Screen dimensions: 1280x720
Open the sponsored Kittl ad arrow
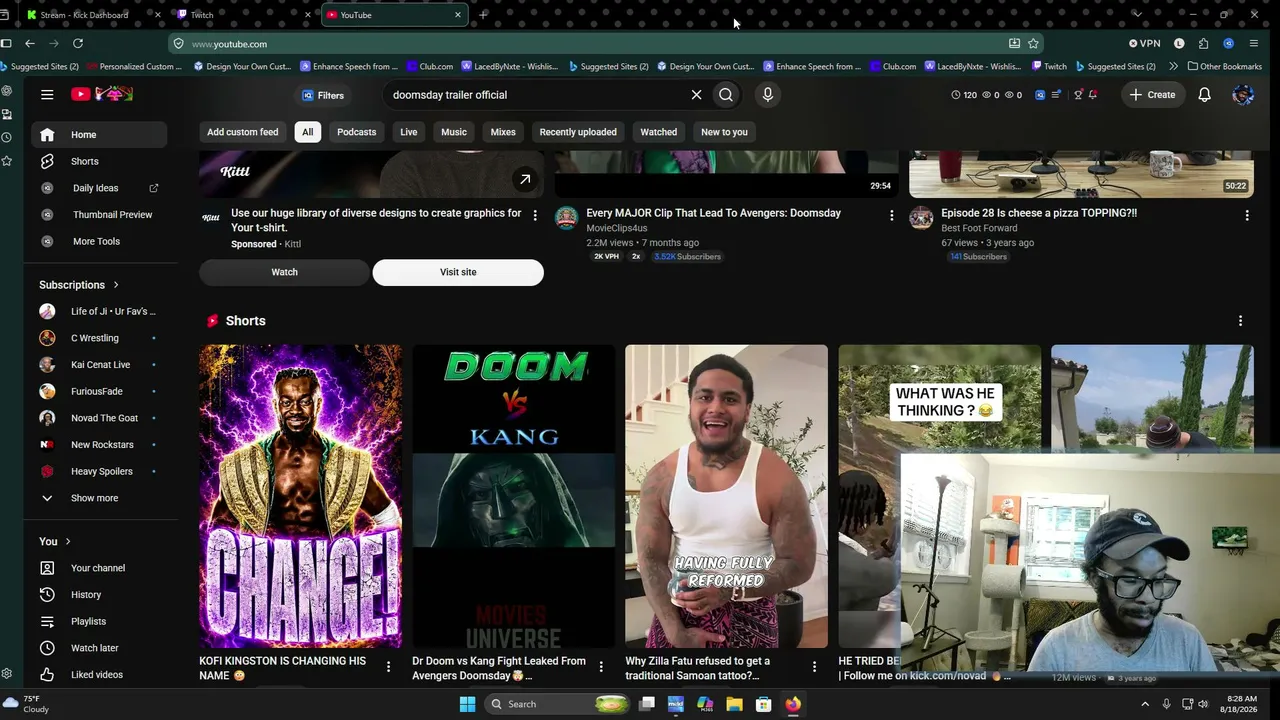click(524, 179)
